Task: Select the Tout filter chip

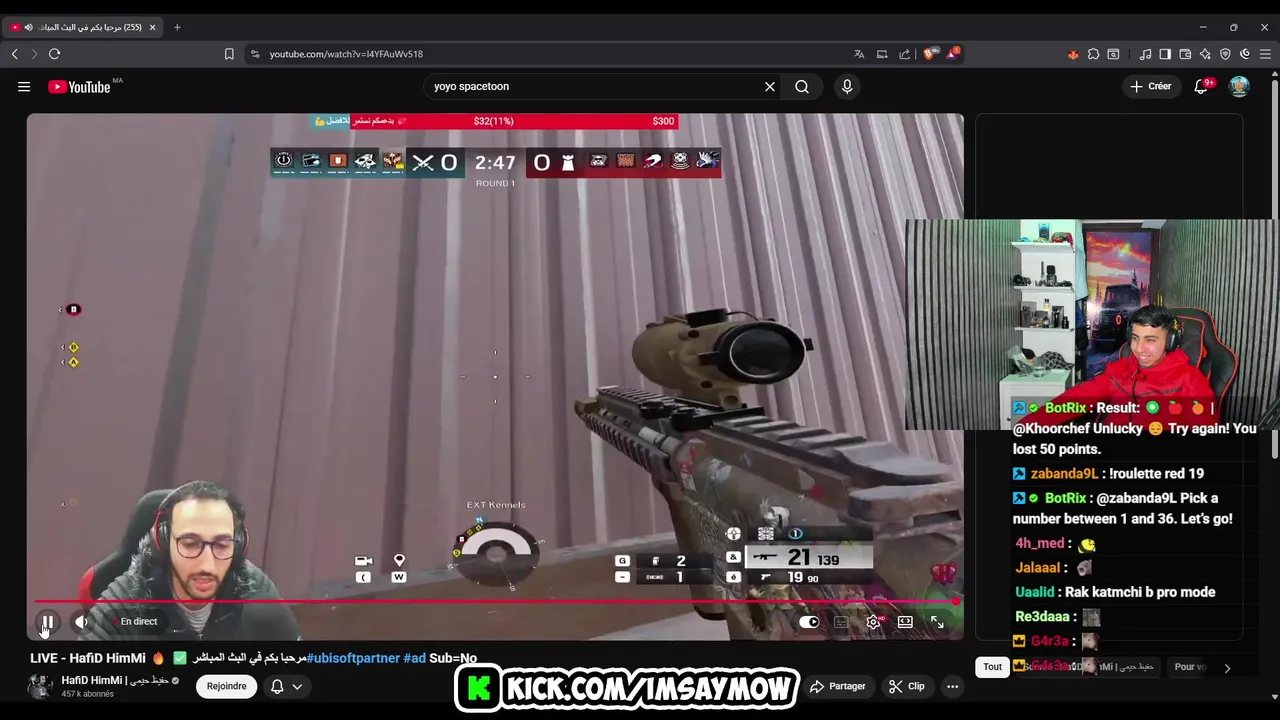Action: point(992,667)
